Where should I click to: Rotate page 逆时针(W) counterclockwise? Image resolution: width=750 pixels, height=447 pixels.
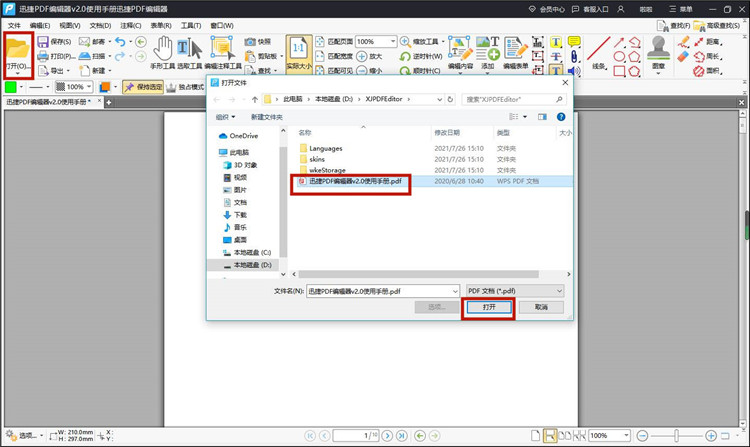[421, 56]
